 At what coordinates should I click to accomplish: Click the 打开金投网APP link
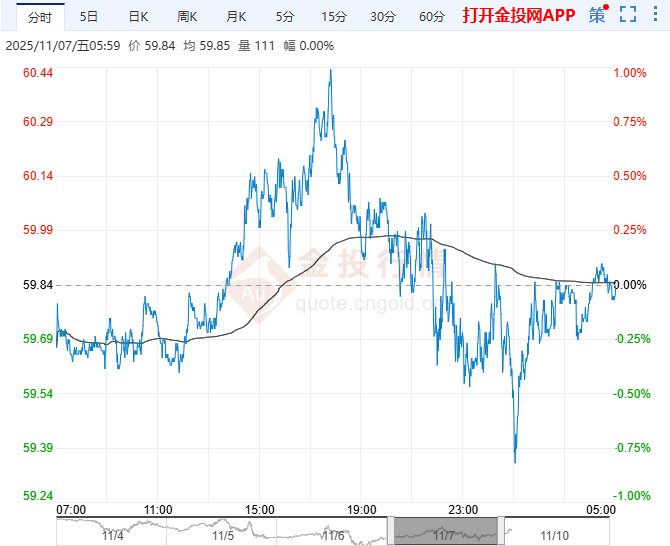click(519, 16)
